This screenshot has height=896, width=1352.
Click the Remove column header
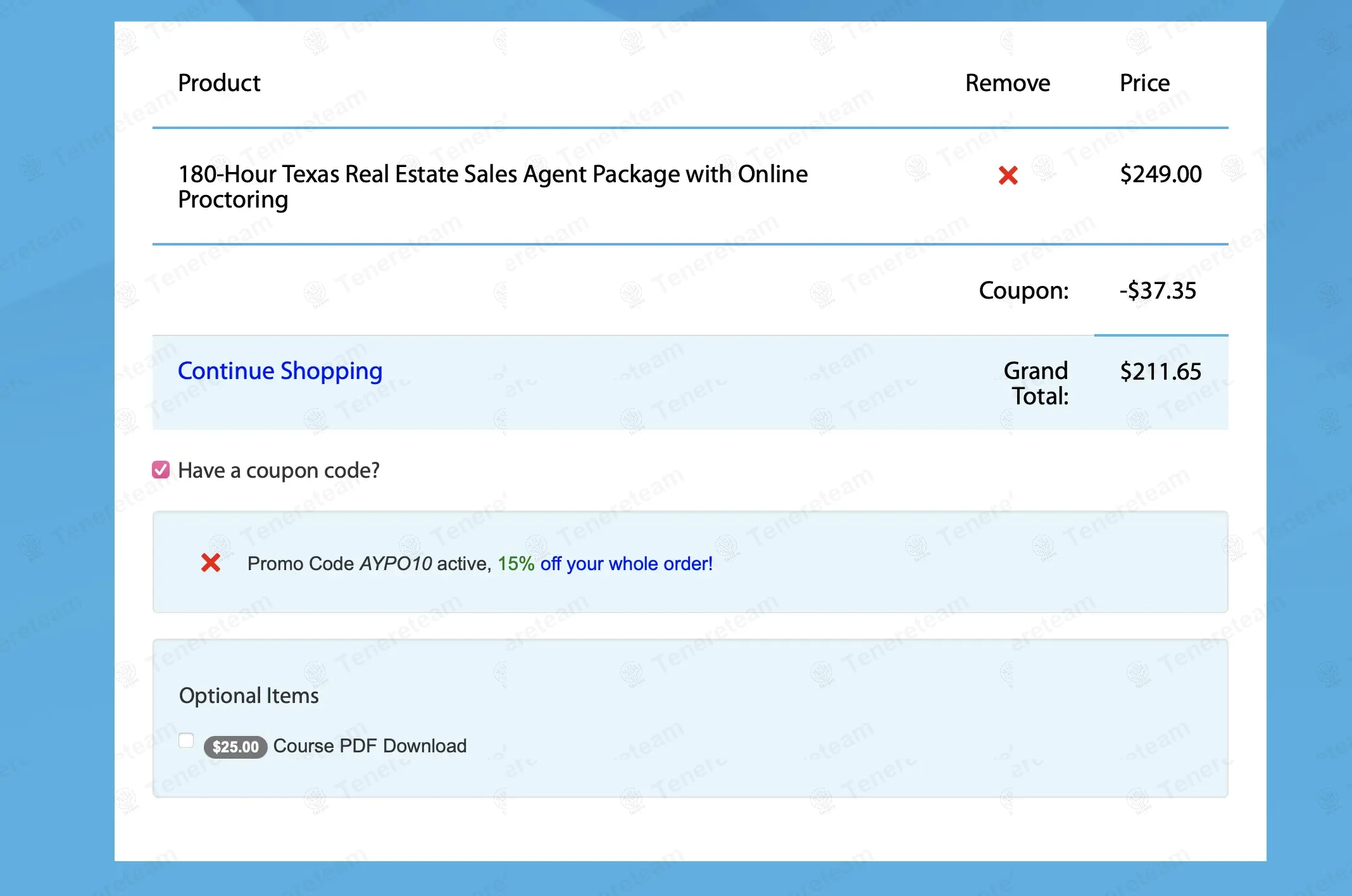tap(1007, 83)
